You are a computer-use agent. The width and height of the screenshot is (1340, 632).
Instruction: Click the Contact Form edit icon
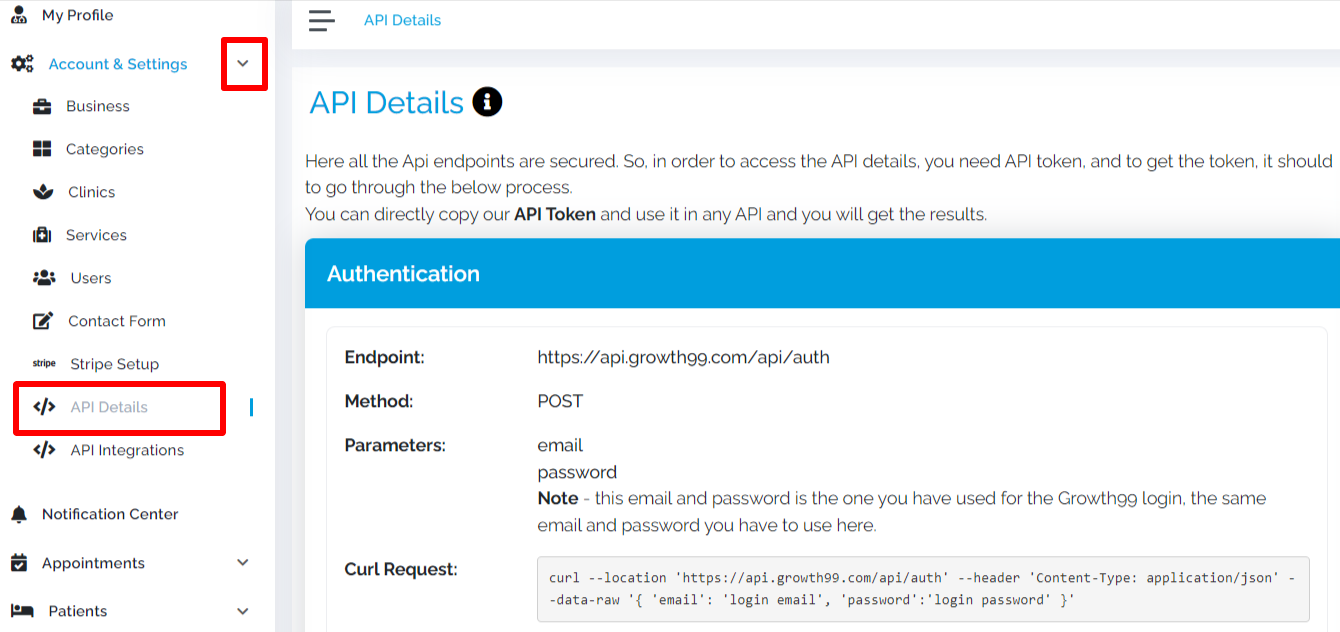(43, 321)
